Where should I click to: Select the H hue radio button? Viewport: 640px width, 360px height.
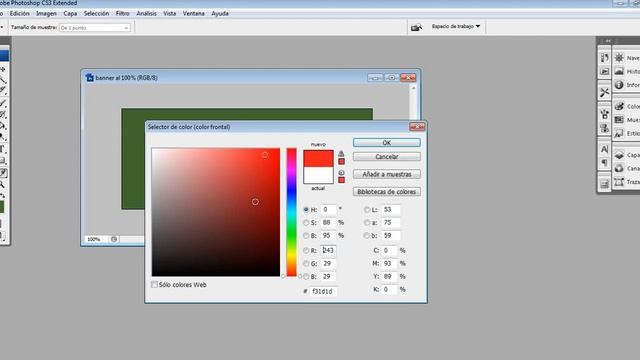pos(306,209)
